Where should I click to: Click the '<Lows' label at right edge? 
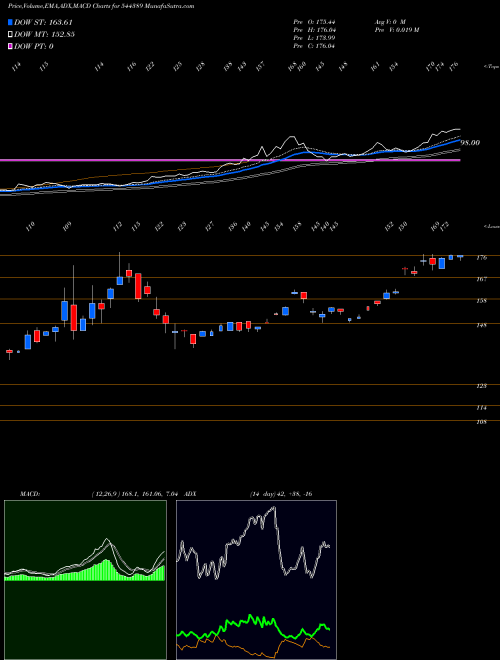click(492, 226)
